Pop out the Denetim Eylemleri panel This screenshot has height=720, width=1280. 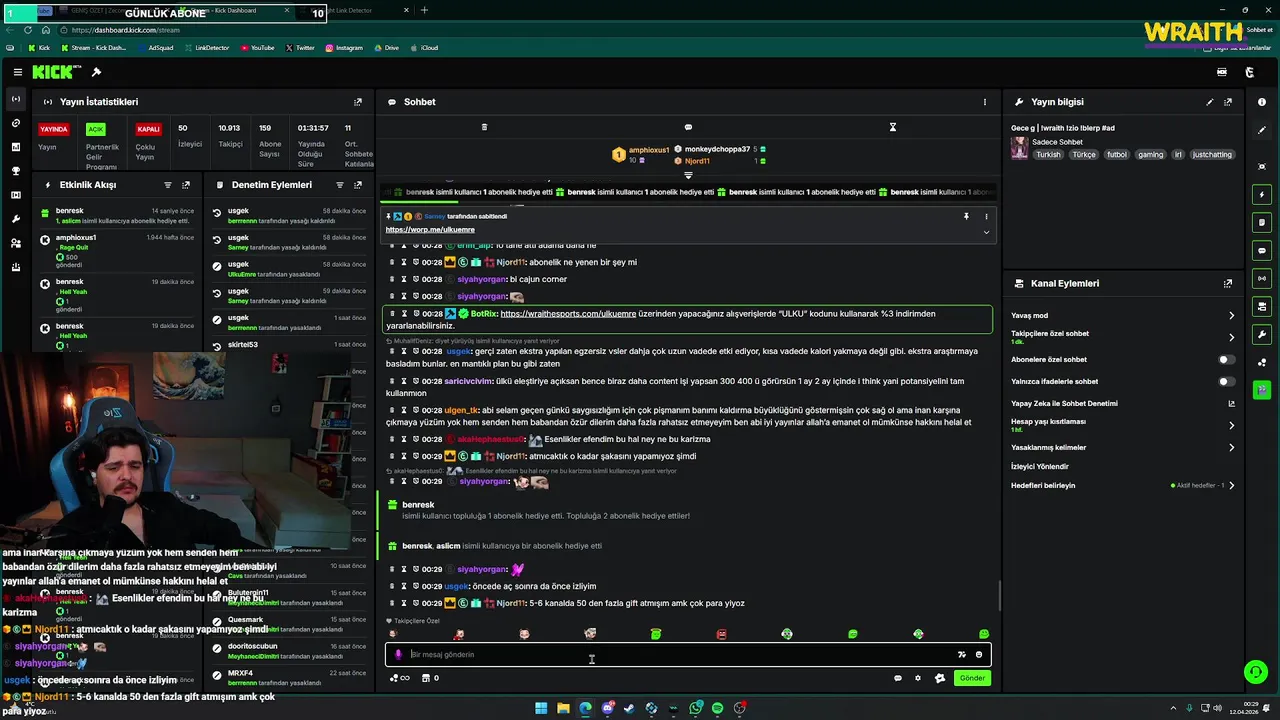pos(358,185)
